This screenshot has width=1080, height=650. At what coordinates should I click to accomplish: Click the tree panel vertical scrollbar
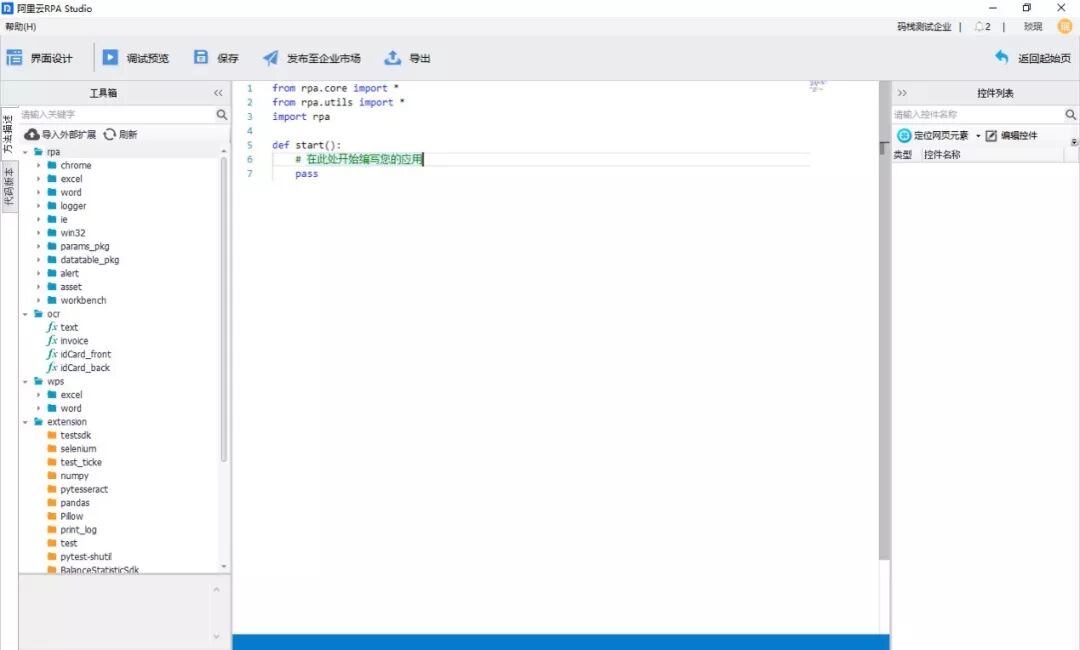(x=224, y=310)
